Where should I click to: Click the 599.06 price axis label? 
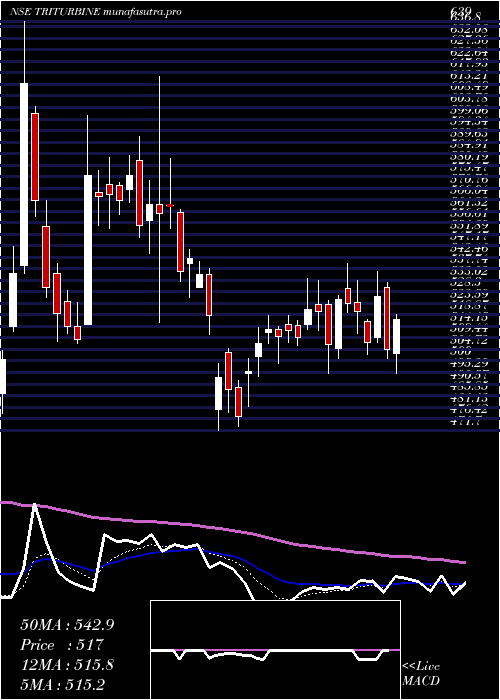coord(467,109)
